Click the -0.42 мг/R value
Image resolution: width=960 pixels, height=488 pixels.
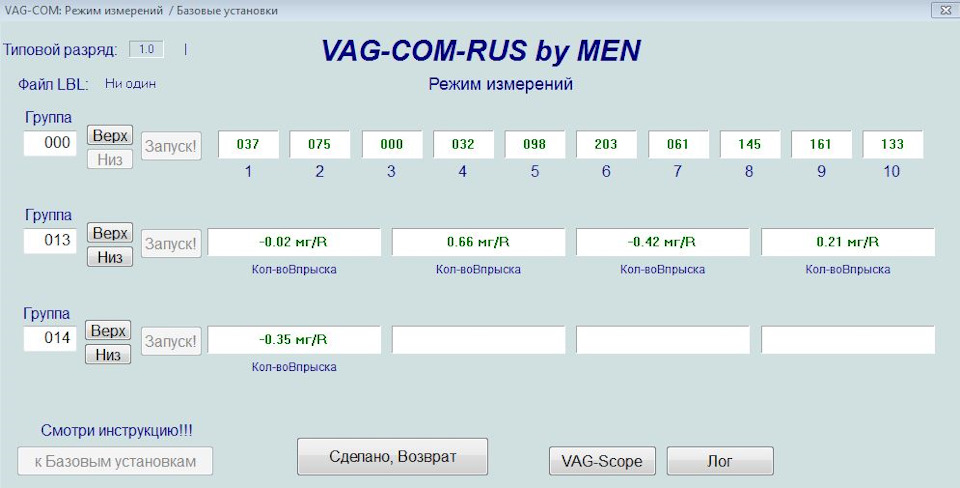[x=662, y=242]
